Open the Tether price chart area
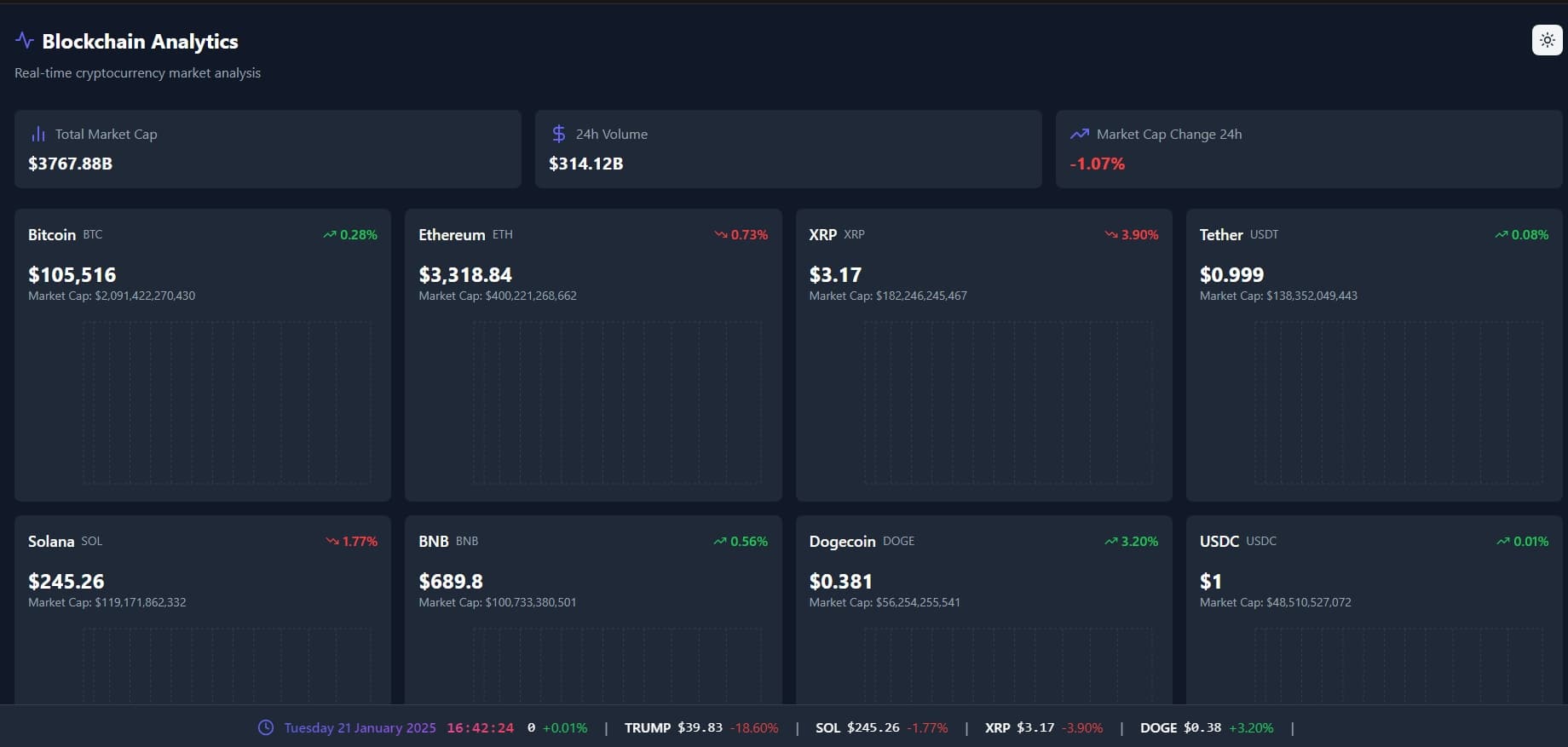1568x747 pixels. 1398,403
